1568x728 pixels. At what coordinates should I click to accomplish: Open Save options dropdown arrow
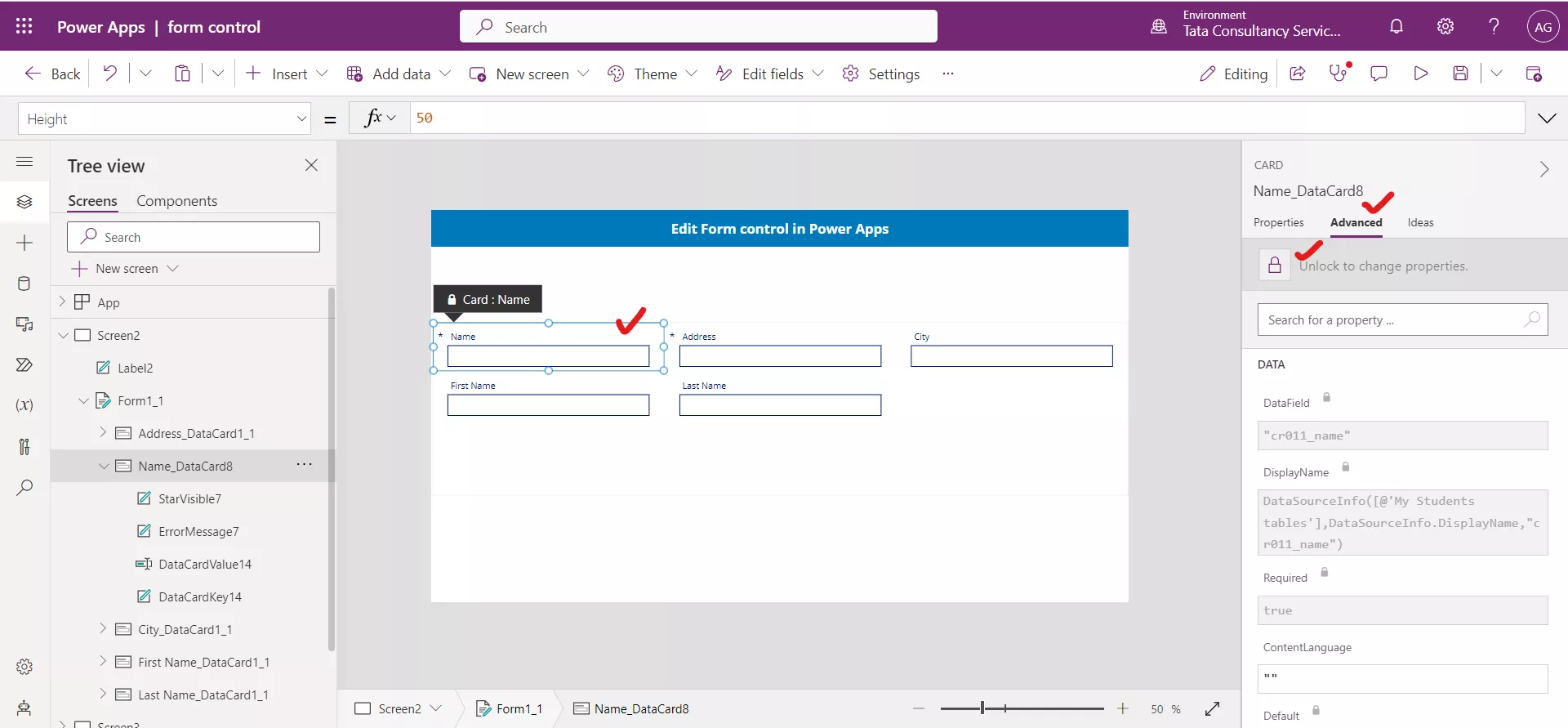pos(1496,74)
